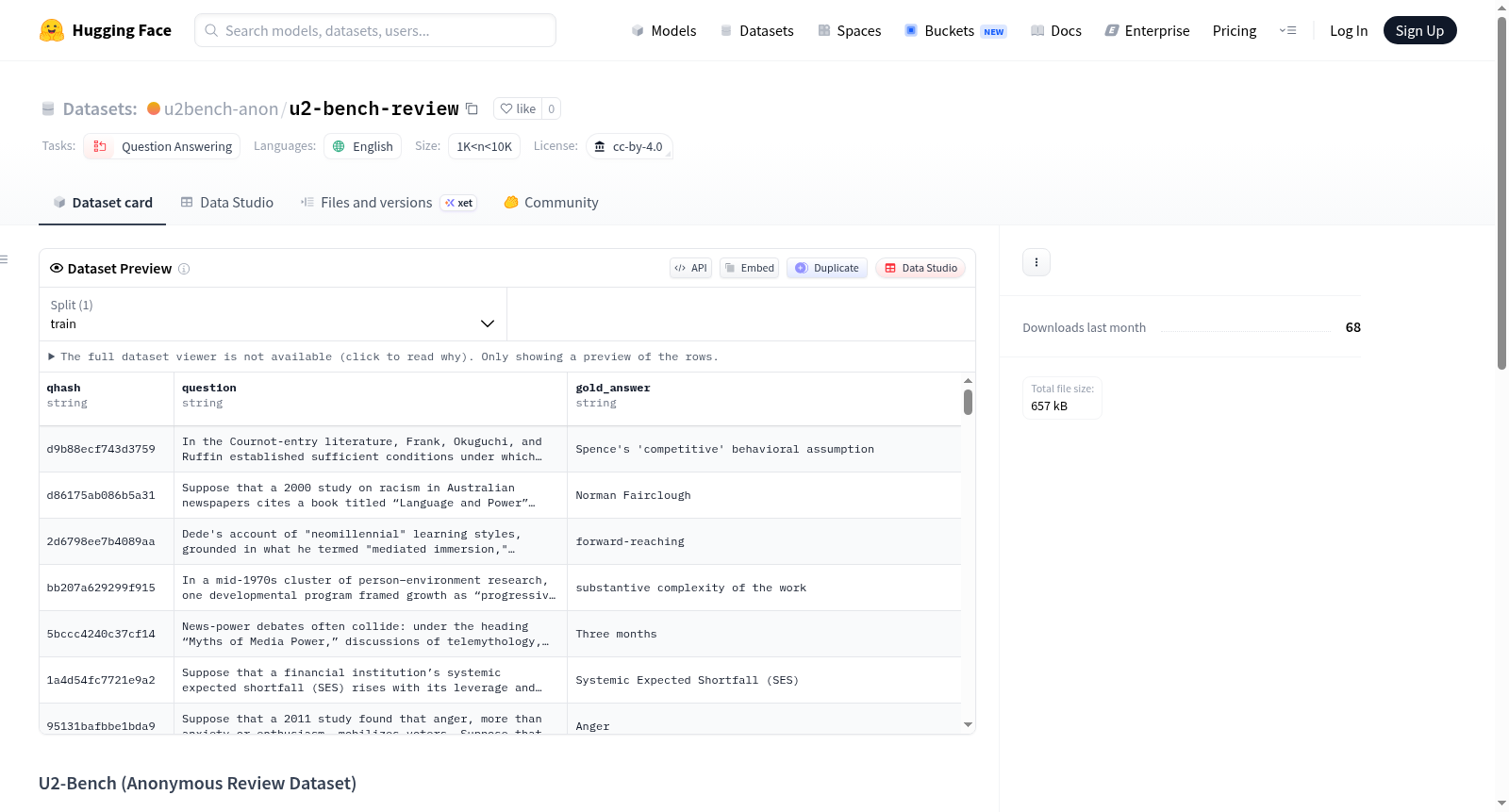Click the Systemic Expected Shortfall (SES) cell
1509x812 pixels.
[x=764, y=680]
